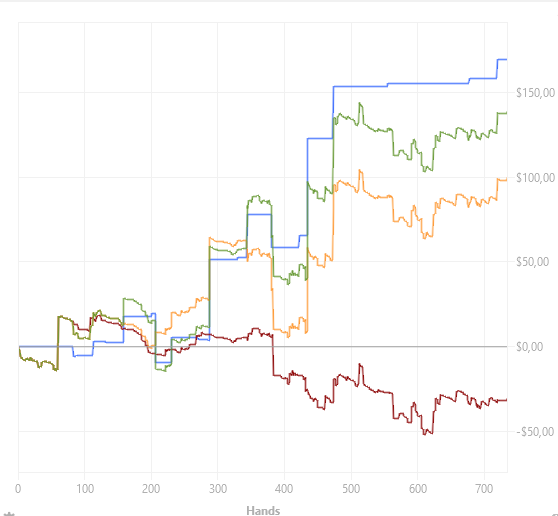Viewport: 558px width, 516px height.
Task: Click the 300 tick on Hands axis
Action: [217, 489]
